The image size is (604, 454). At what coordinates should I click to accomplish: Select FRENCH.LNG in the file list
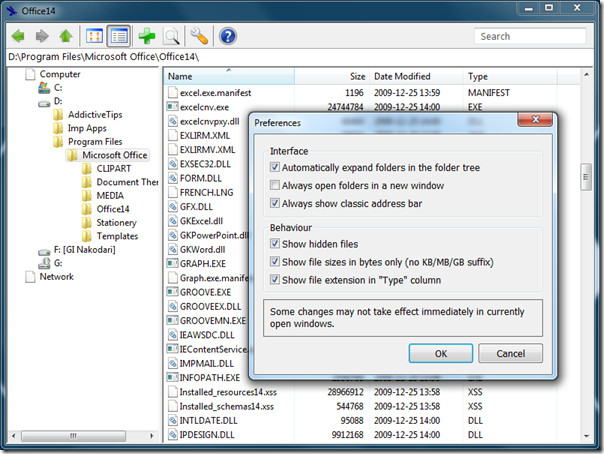(x=206, y=193)
